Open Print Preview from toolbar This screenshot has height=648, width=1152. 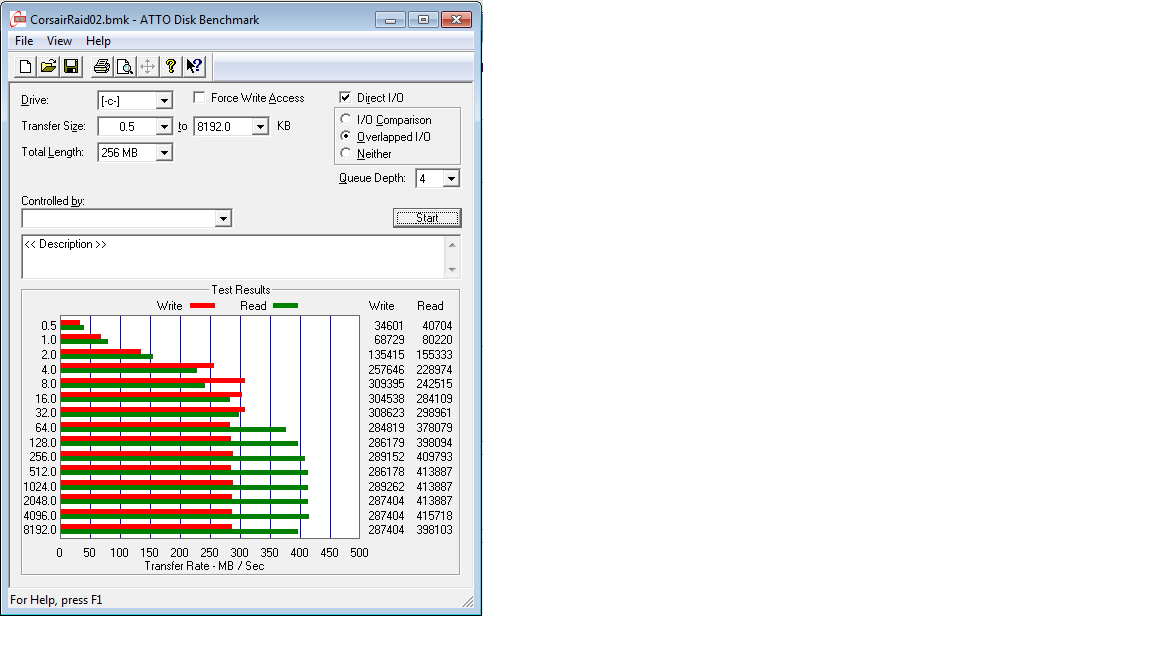pos(125,67)
